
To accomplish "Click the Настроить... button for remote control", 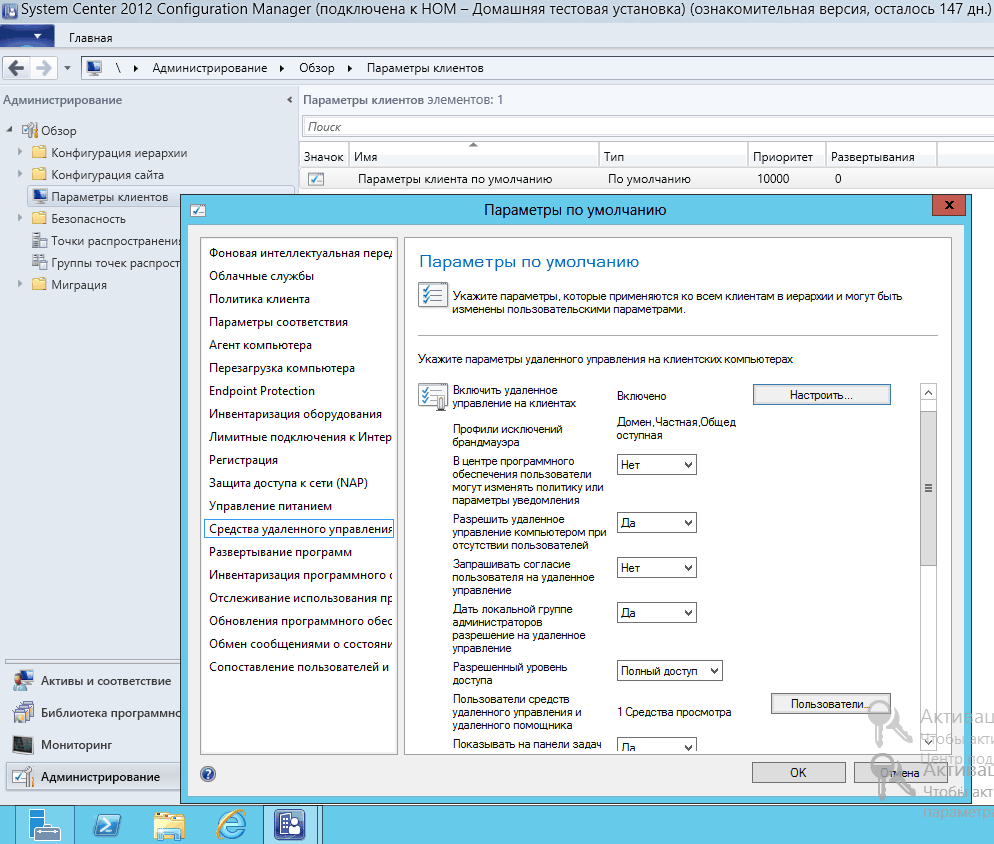I will click(822, 394).
